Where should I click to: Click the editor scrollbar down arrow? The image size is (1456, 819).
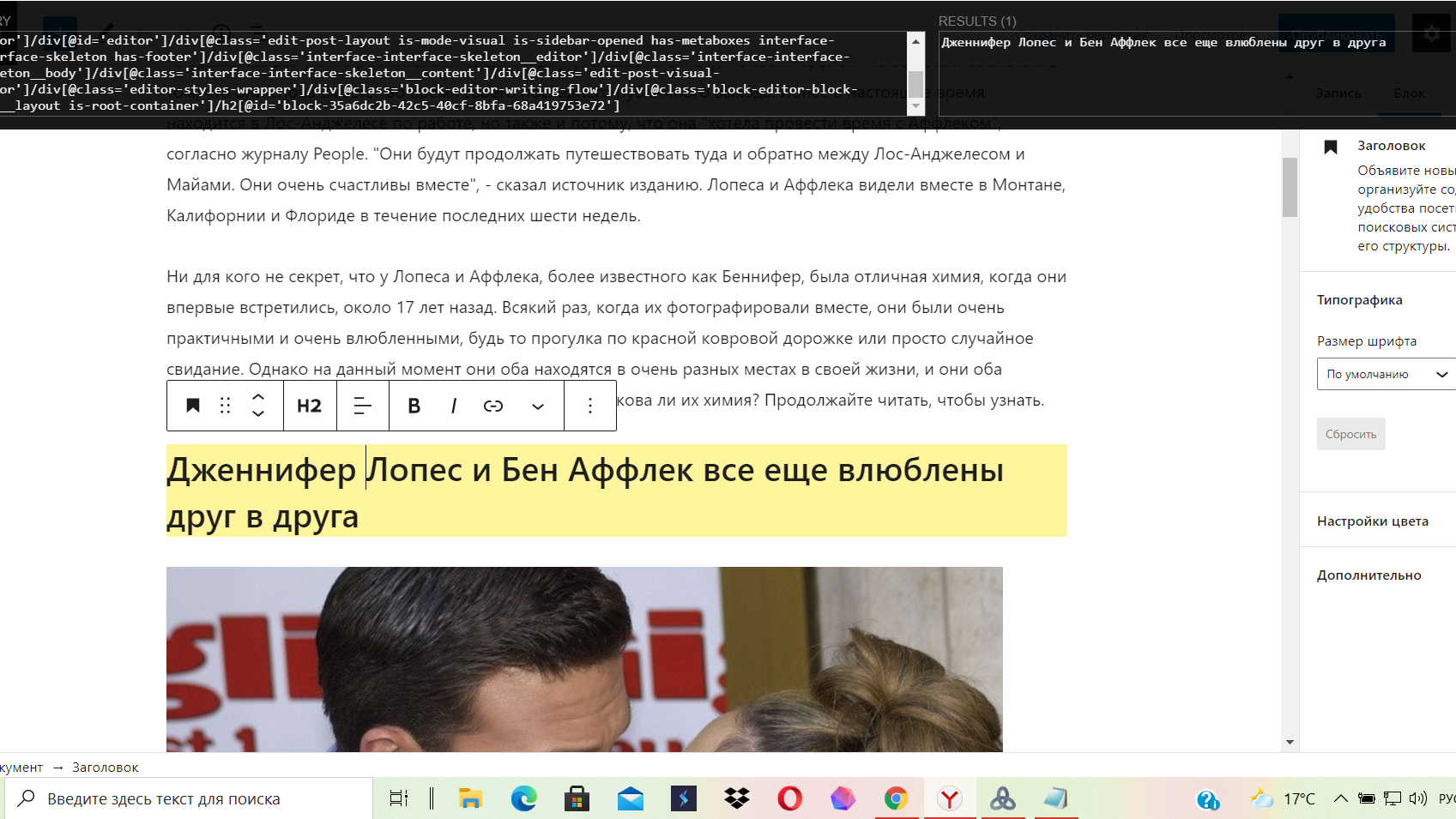pyautogui.click(x=1290, y=743)
